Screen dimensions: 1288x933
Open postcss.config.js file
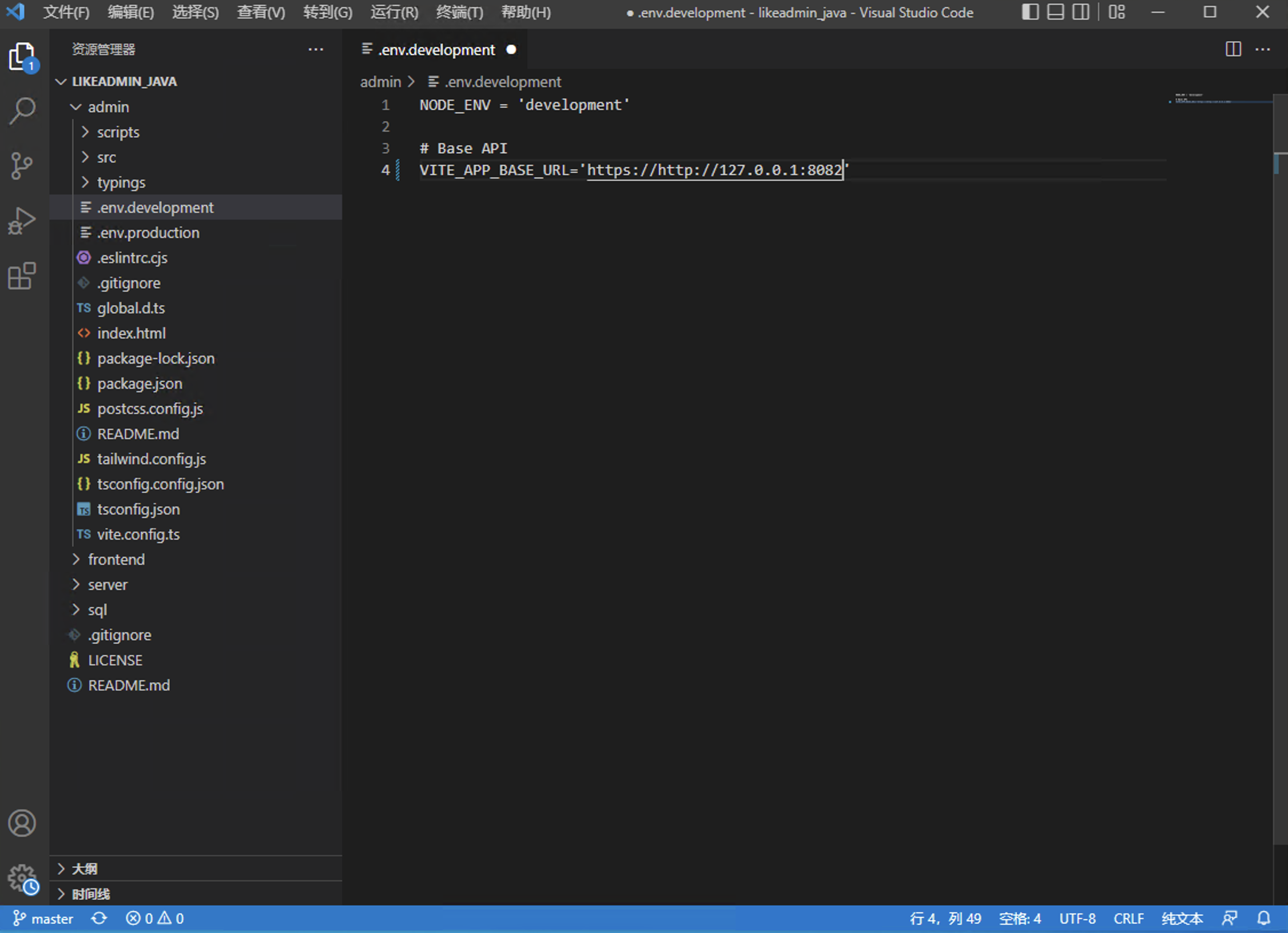click(196, 409)
